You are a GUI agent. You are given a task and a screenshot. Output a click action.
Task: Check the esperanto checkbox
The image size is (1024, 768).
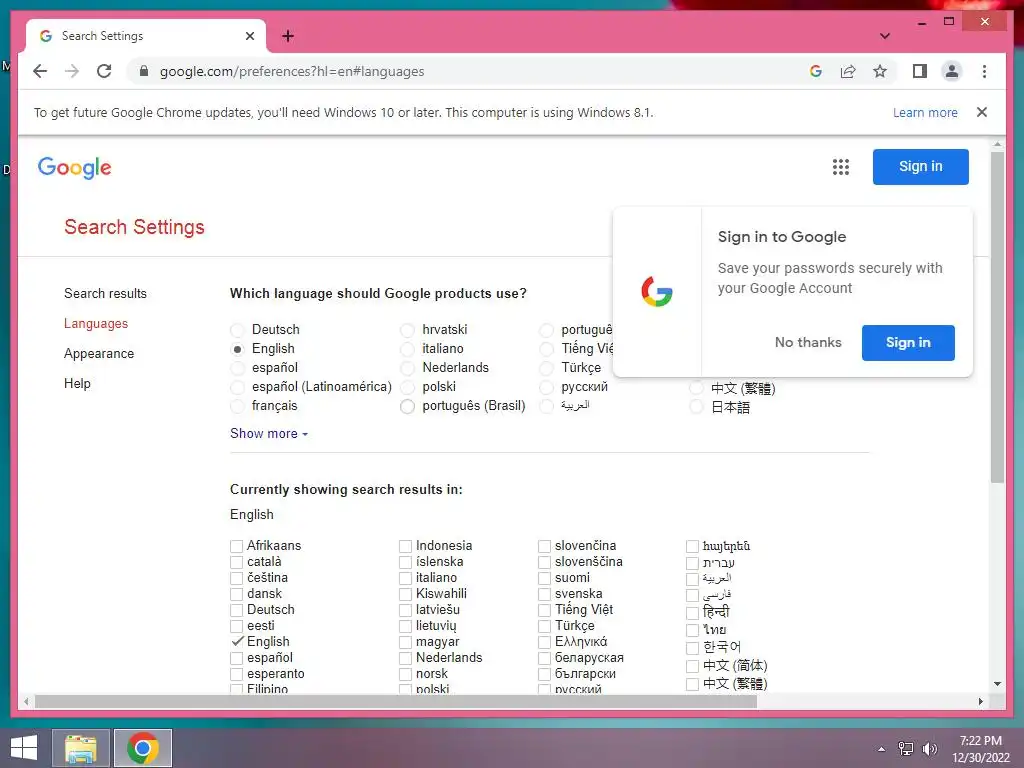[x=236, y=674]
